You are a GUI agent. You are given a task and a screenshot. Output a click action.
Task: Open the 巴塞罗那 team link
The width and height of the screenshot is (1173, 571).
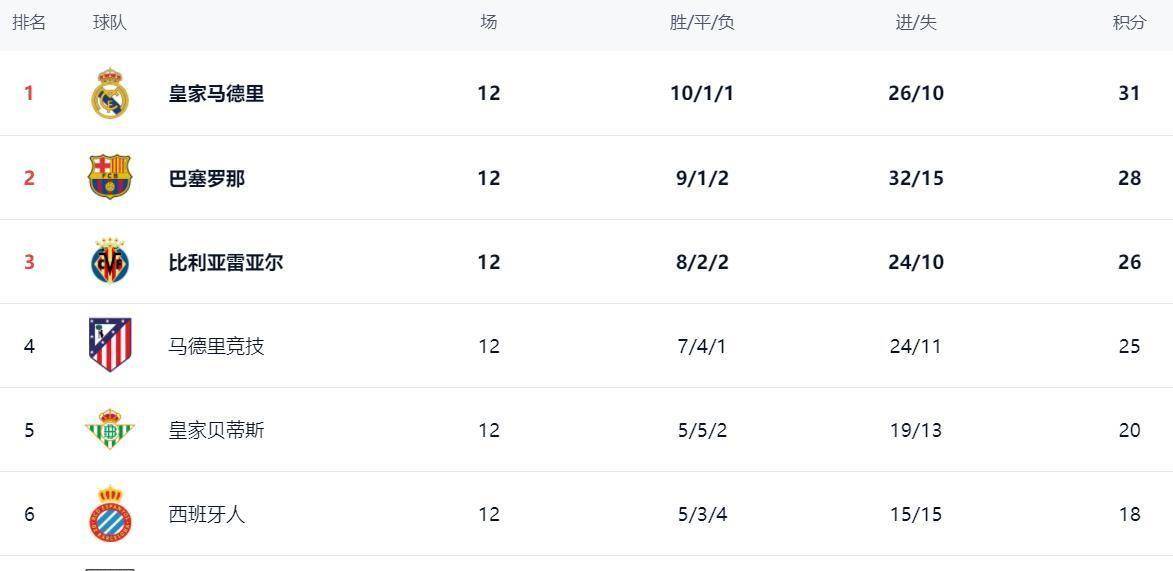pos(206,178)
